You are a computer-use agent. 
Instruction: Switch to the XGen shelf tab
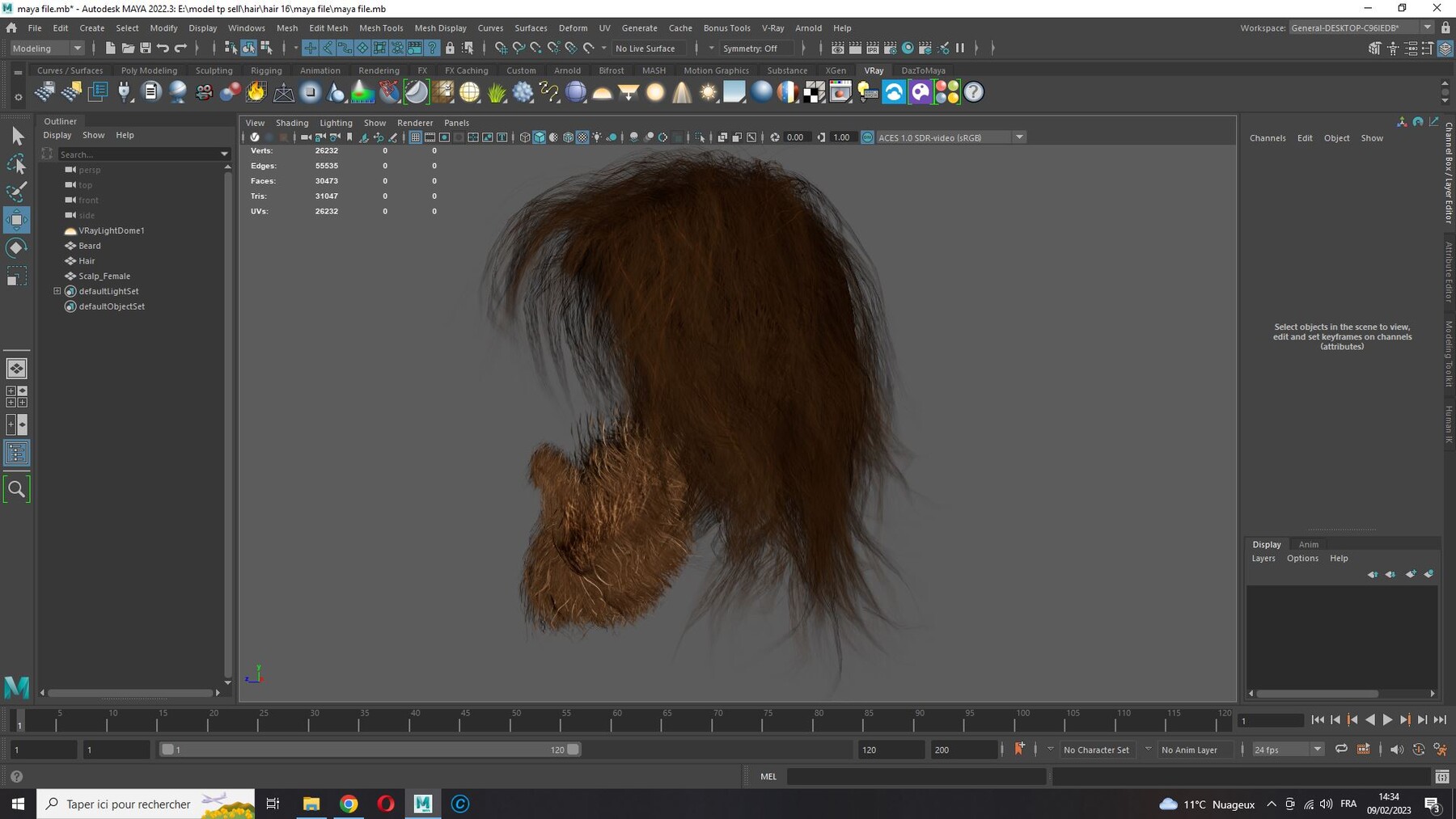pos(836,70)
